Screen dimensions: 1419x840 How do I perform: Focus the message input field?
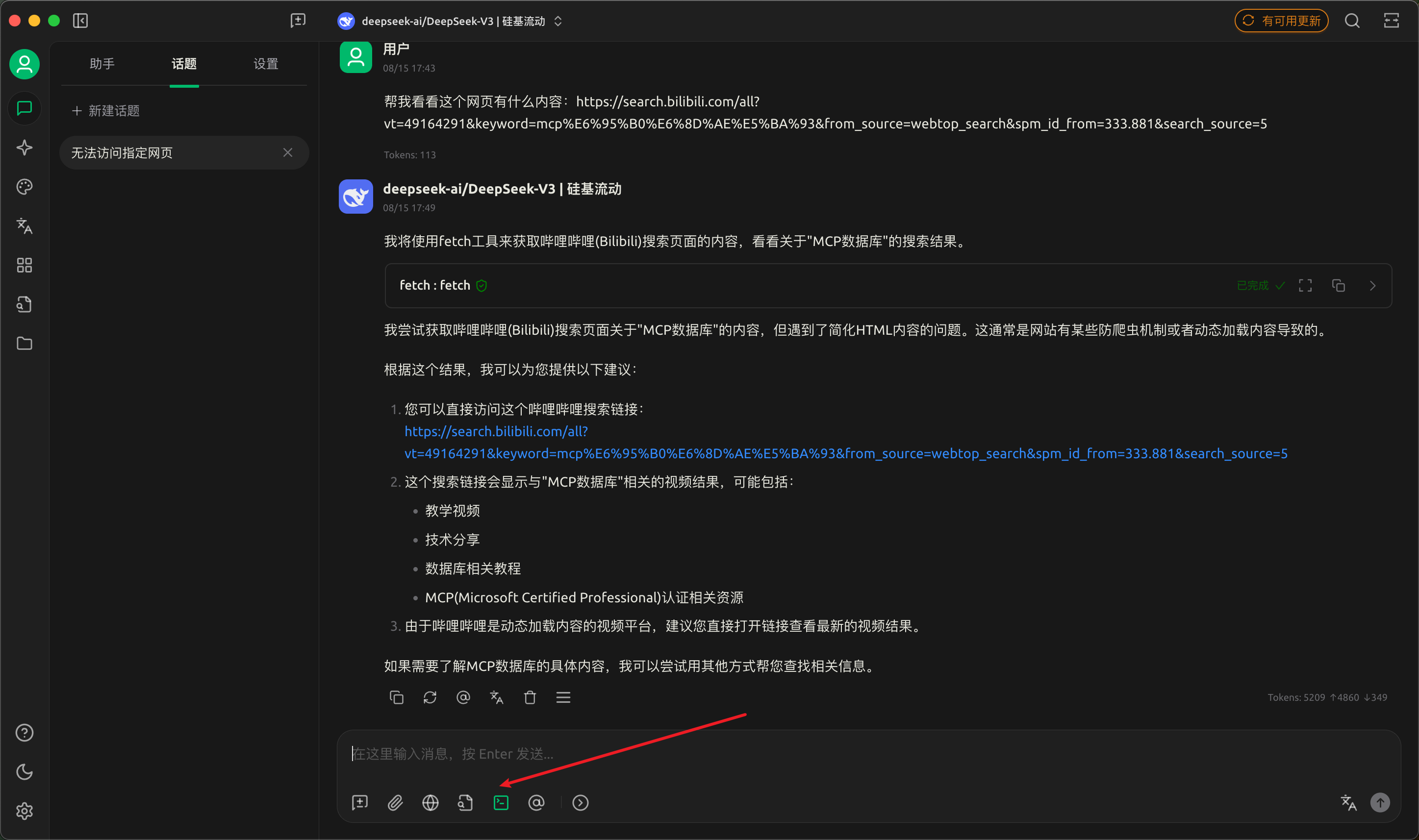click(868, 753)
